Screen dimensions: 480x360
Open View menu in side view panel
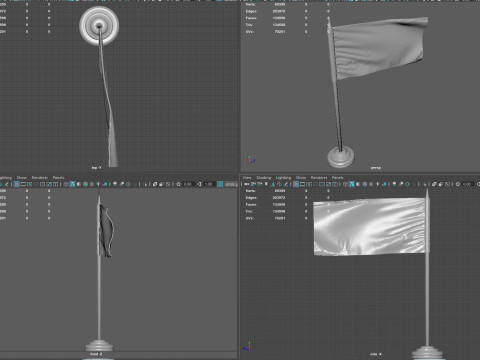tap(247, 177)
